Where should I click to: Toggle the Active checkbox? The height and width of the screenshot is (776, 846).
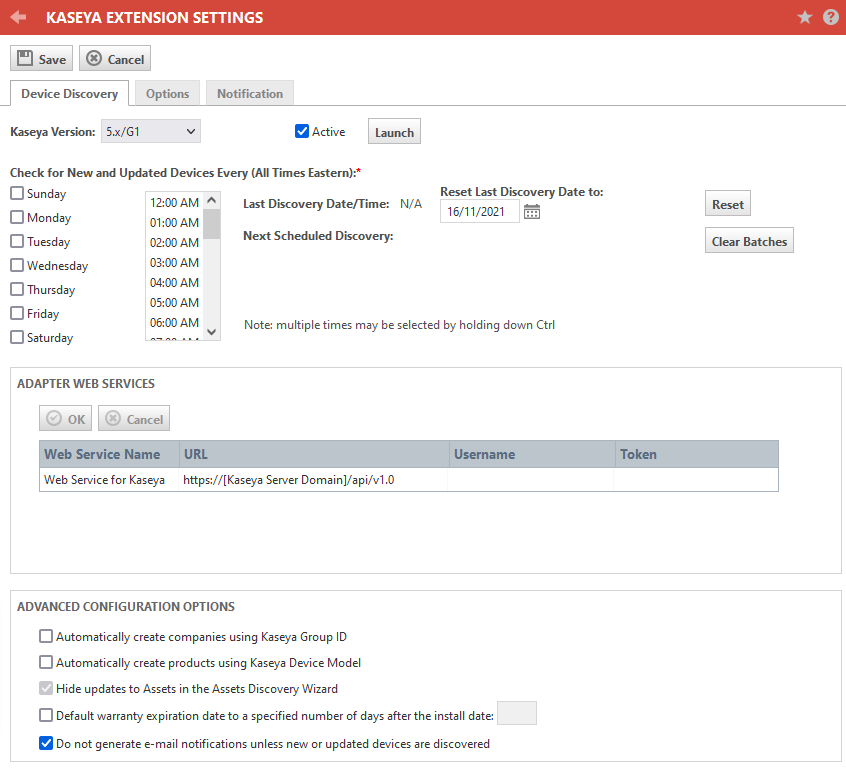click(x=302, y=131)
